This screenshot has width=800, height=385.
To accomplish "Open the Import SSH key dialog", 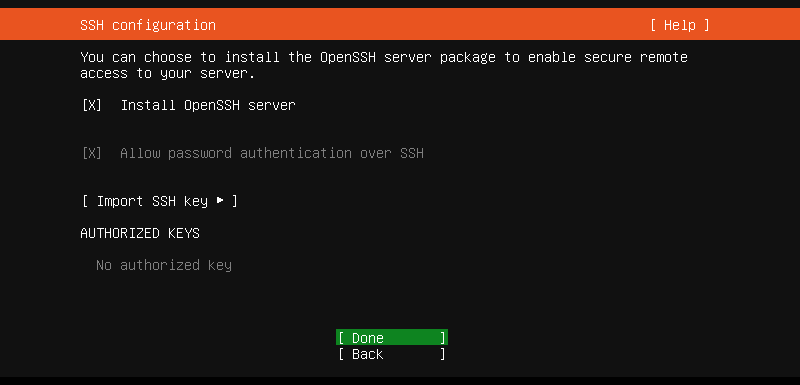I will [159, 201].
